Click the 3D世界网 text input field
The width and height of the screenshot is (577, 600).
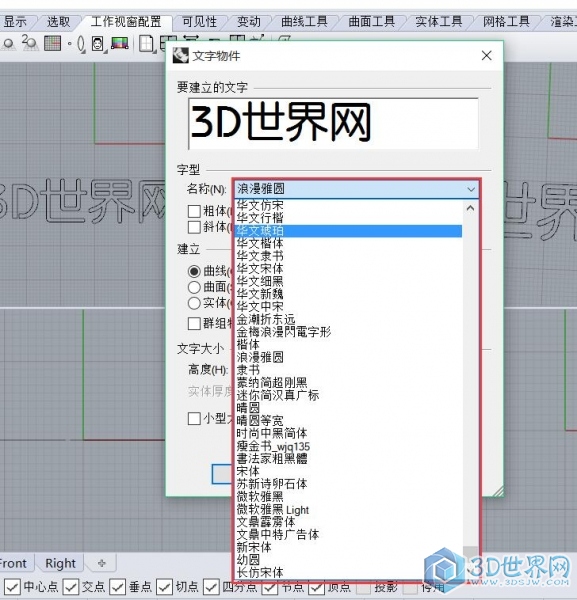click(333, 124)
